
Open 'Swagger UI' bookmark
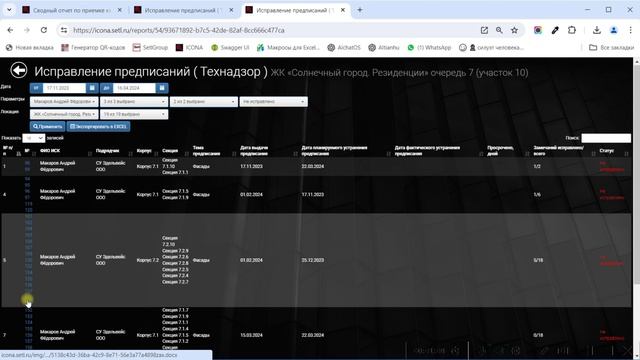(x=230, y=48)
